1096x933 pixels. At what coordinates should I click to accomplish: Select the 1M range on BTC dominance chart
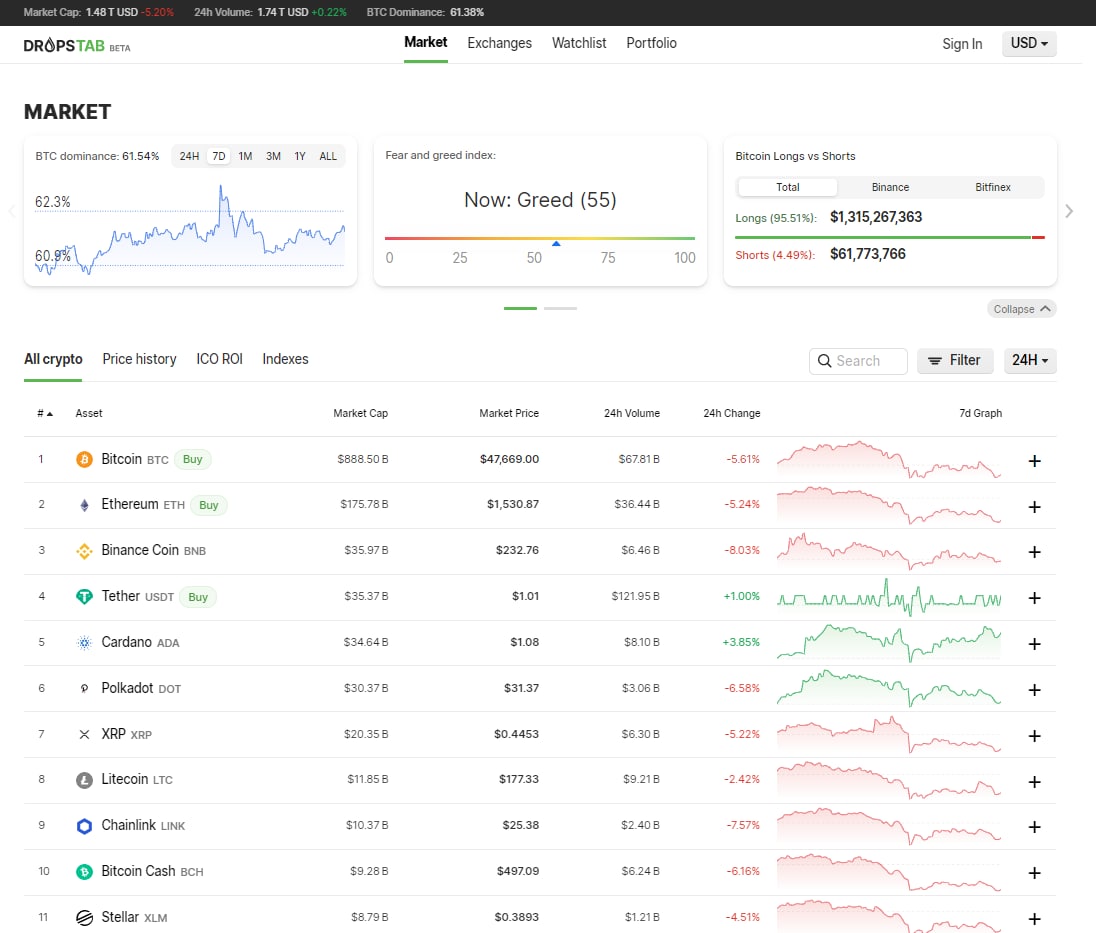tap(245, 156)
